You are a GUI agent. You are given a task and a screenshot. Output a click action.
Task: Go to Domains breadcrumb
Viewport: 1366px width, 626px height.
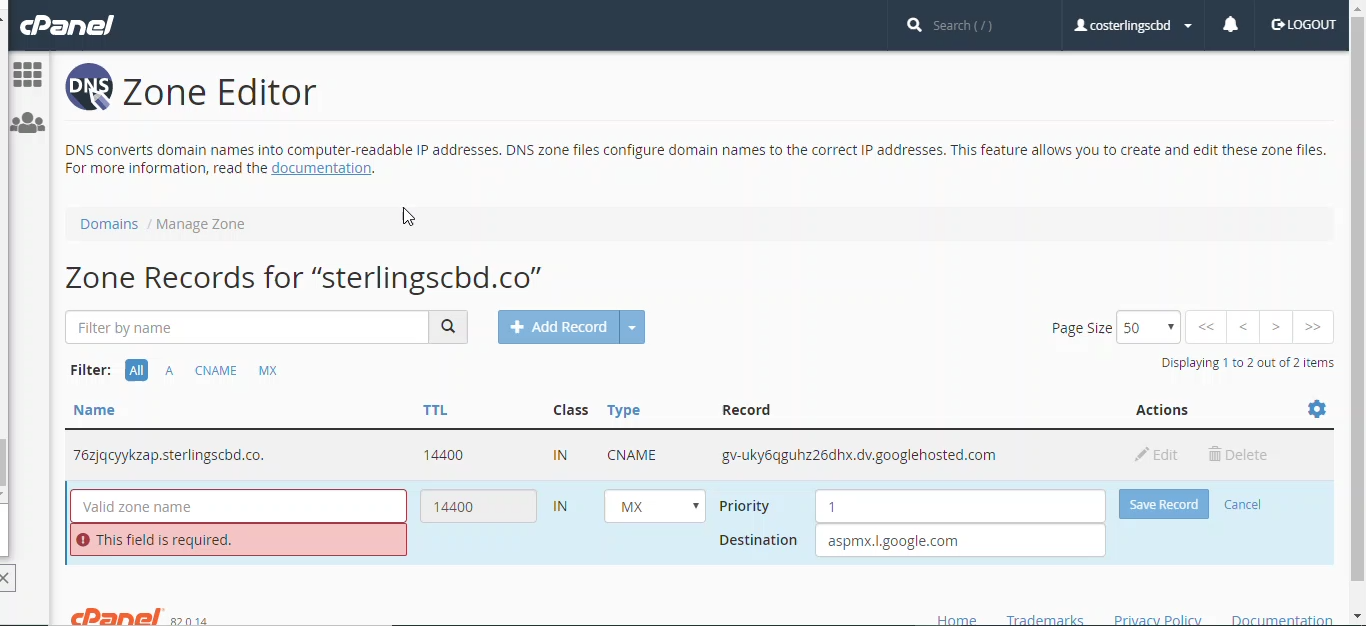[109, 224]
